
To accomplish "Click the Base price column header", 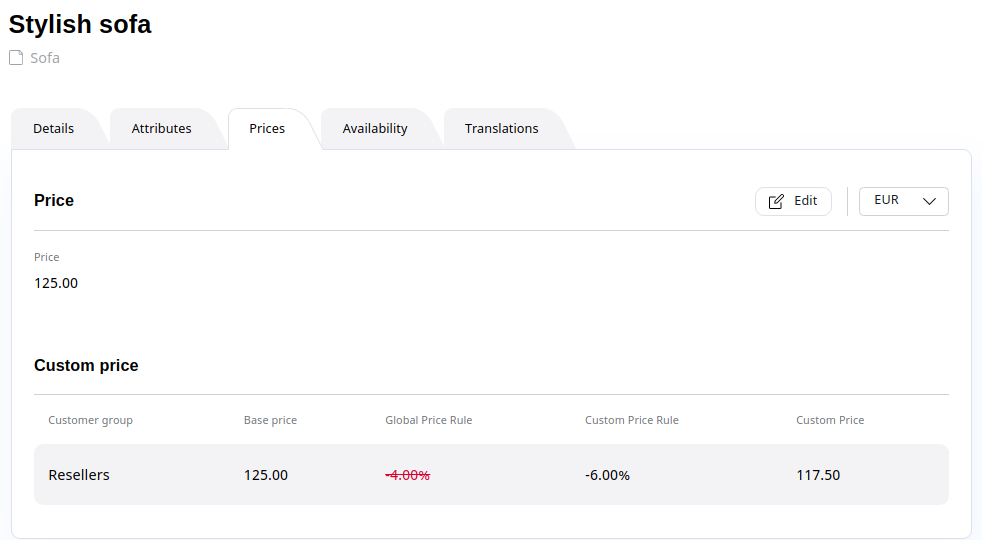I will pos(271,420).
